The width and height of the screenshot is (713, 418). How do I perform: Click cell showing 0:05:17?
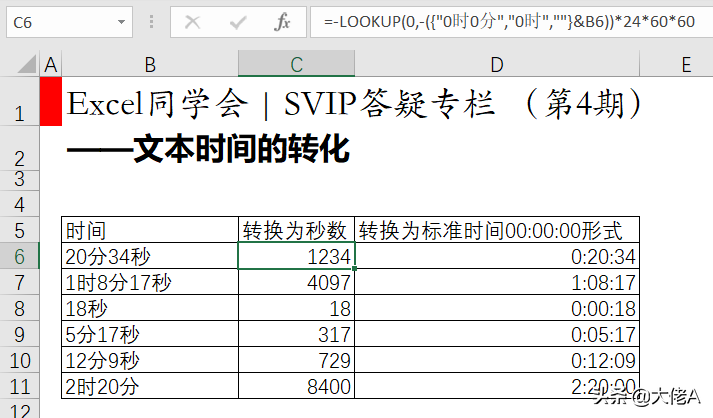point(497,333)
